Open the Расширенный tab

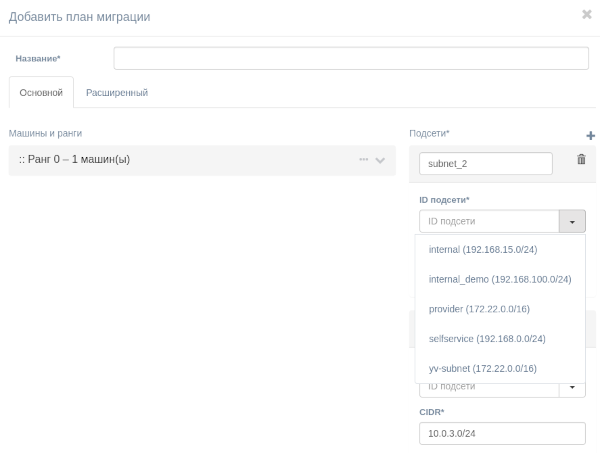click(117, 93)
